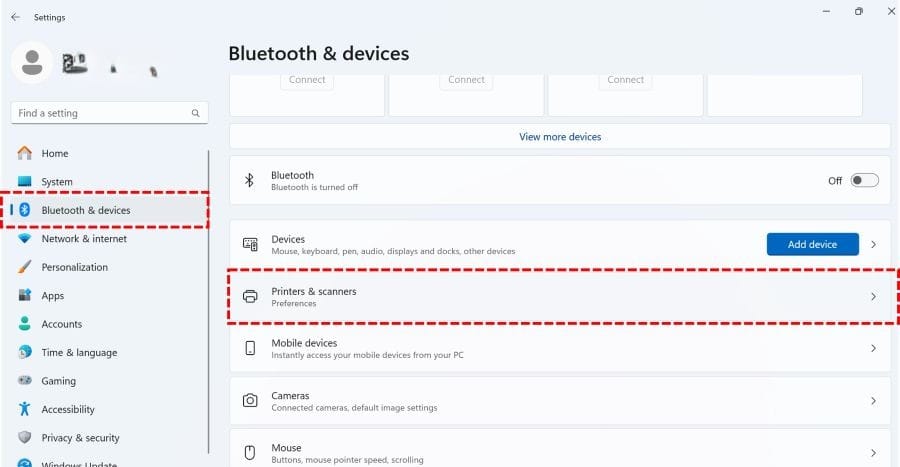Select Time & language in sidebar
900x467 pixels.
click(x=79, y=353)
